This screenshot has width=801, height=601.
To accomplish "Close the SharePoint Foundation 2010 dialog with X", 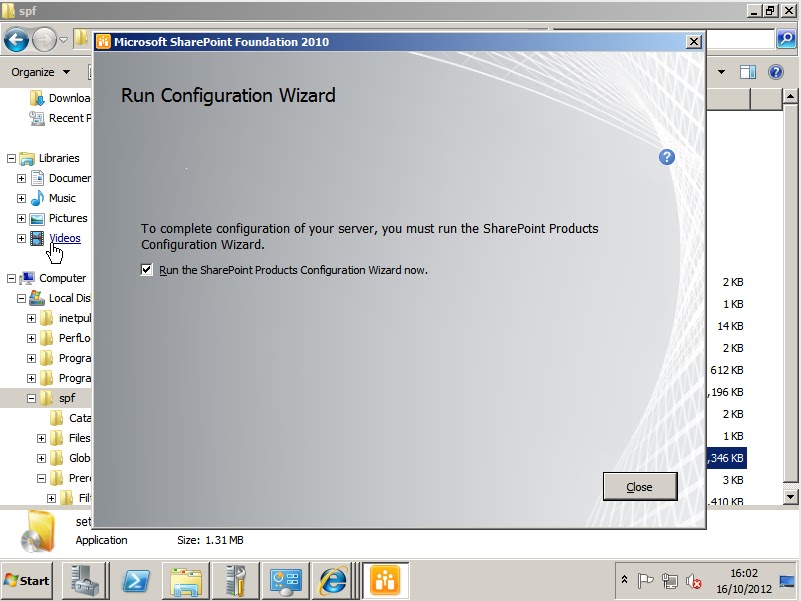I will (x=693, y=41).
